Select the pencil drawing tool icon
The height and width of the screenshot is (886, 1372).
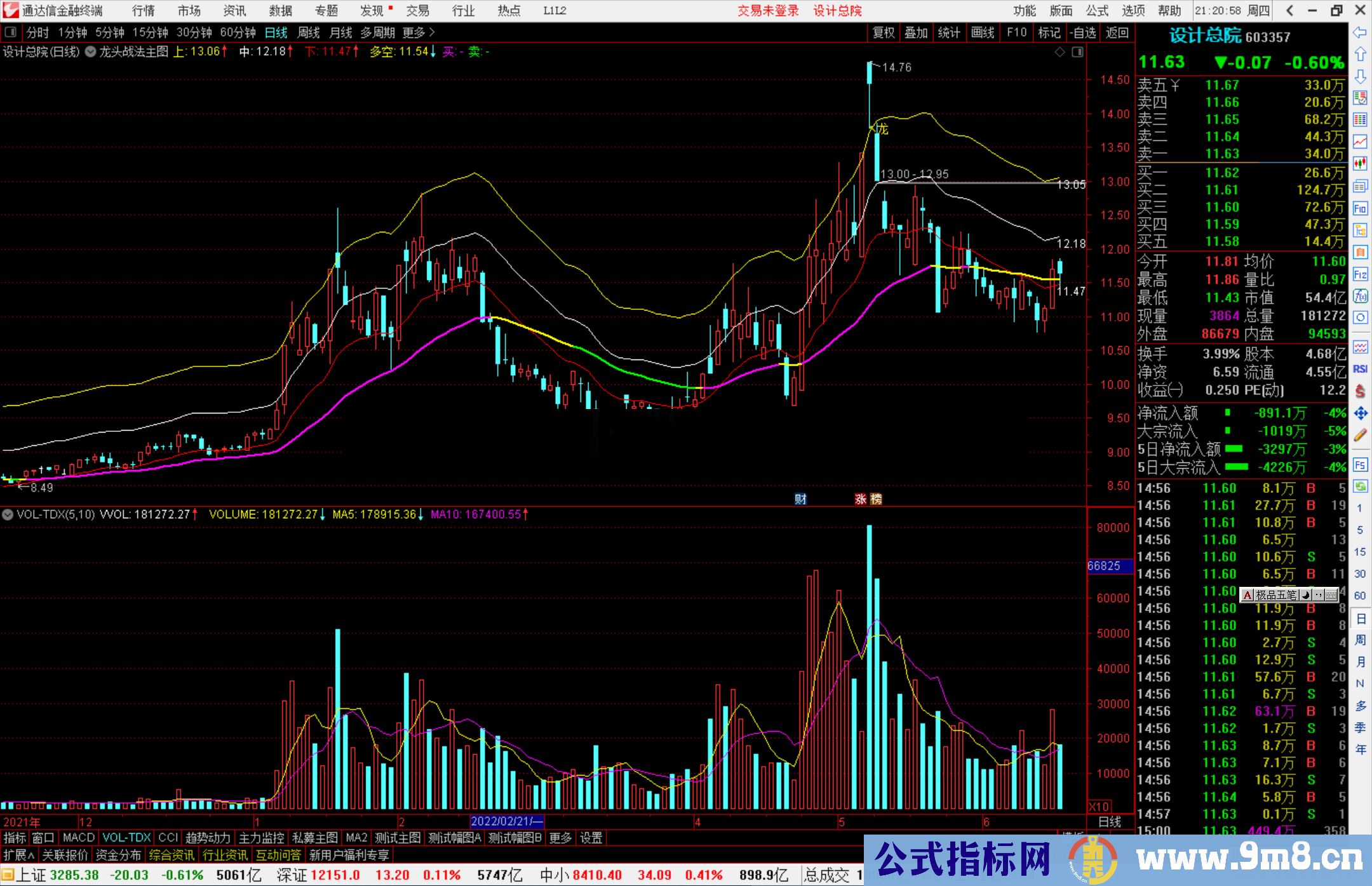coord(1360,435)
